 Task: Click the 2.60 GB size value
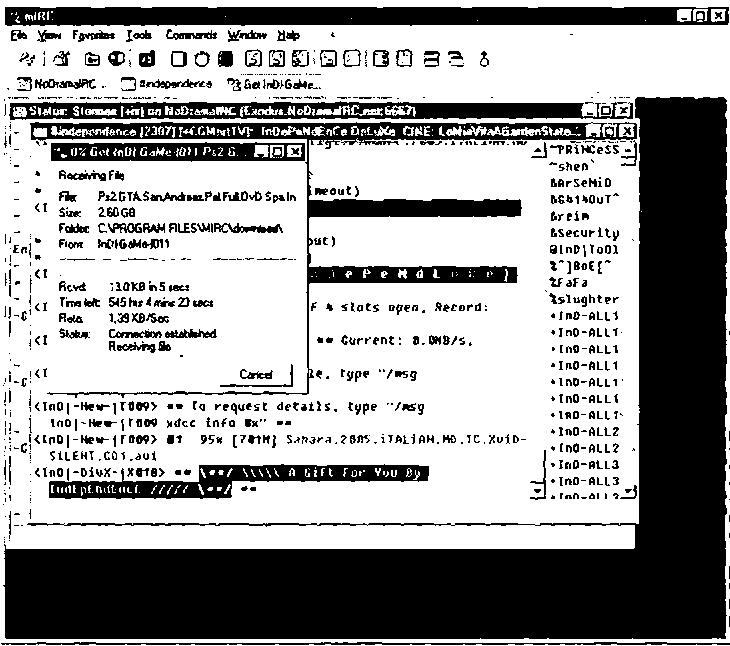(116, 213)
